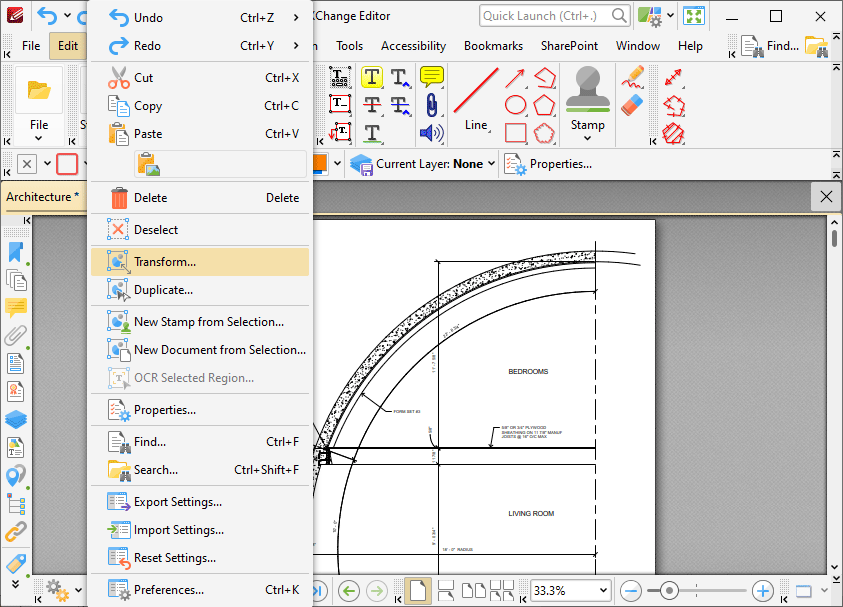Select the Polygon shape tool
The image size is (843, 607).
pos(544,105)
